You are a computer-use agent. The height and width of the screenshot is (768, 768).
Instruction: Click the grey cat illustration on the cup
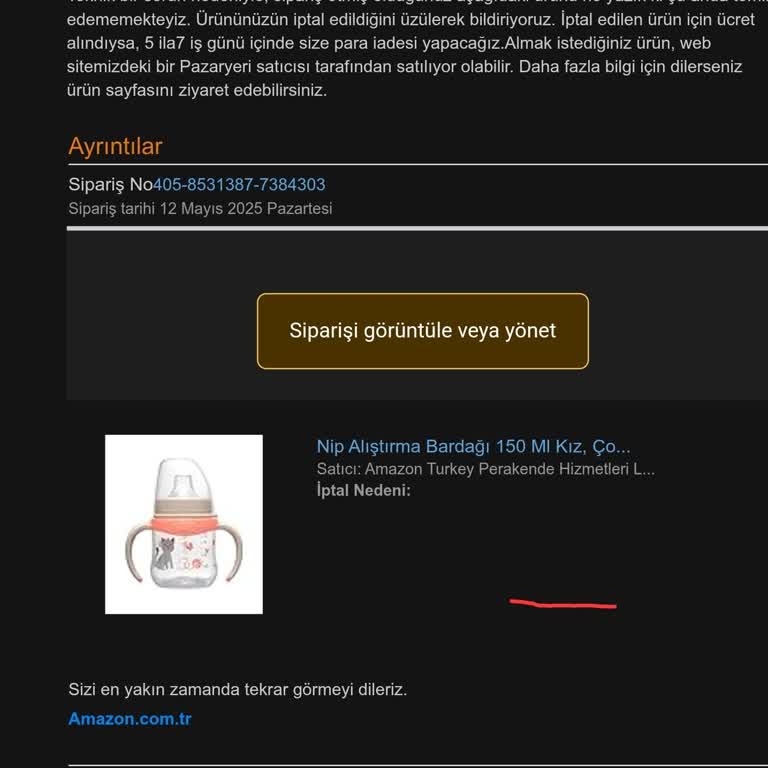pos(165,553)
